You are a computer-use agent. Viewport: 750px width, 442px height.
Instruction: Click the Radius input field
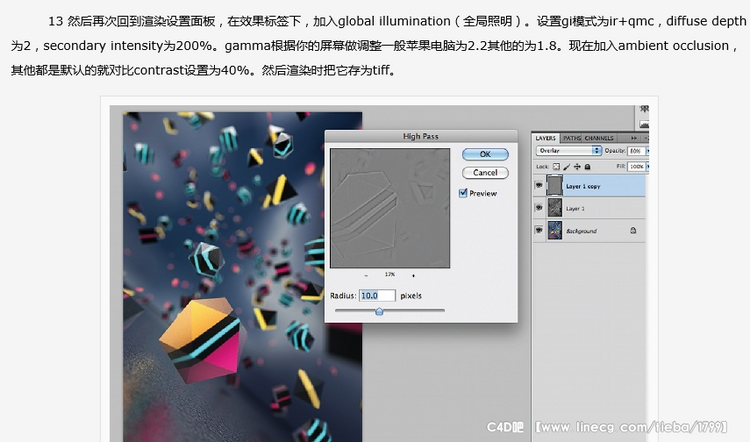tap(377, 296)
